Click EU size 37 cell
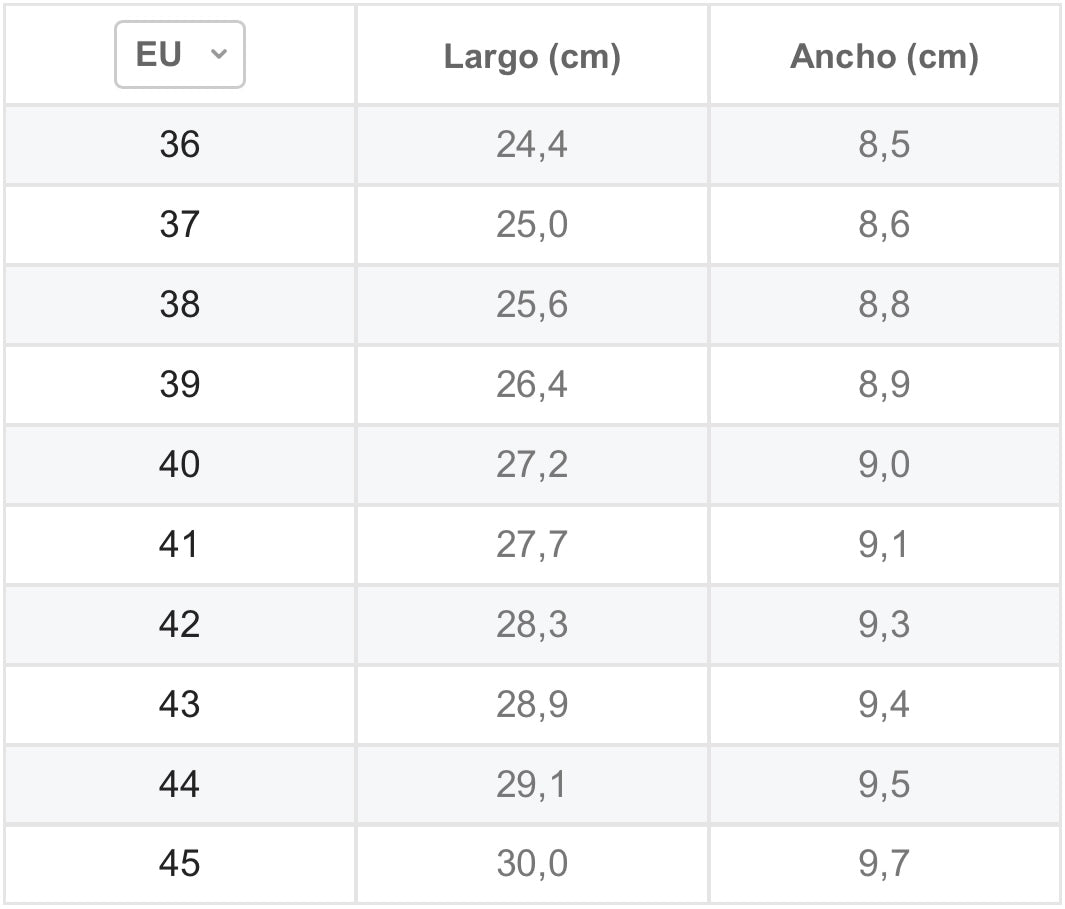Image resolution: width=1065 pixels, height=909 pixels. tap(180, 225)
